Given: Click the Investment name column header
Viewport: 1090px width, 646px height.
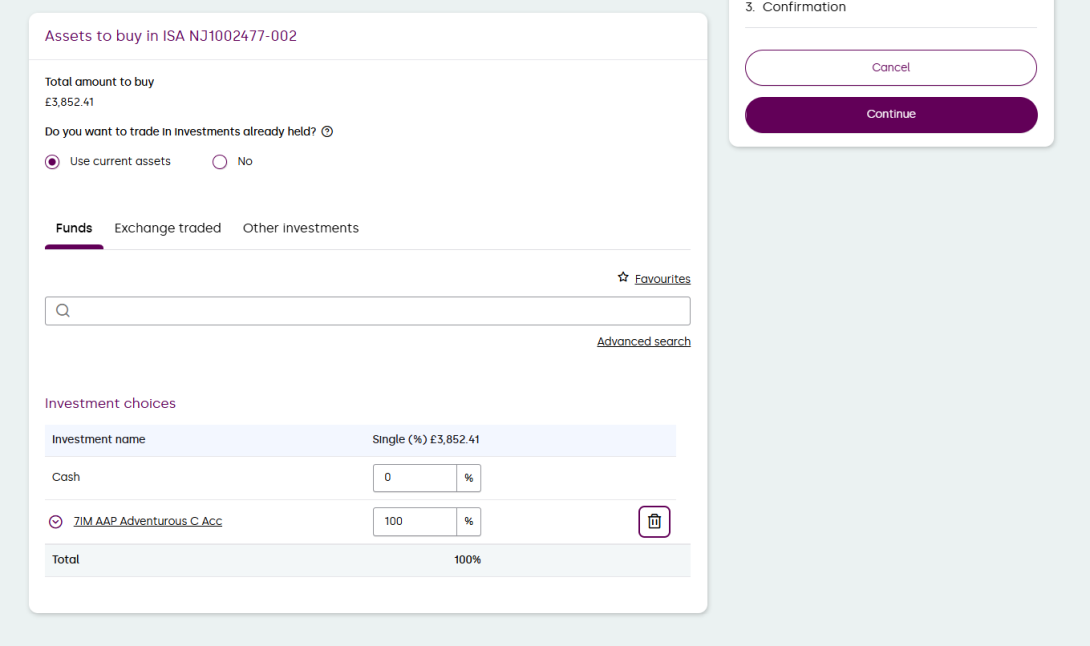Looking at the screenshot, I should [98, 439].
